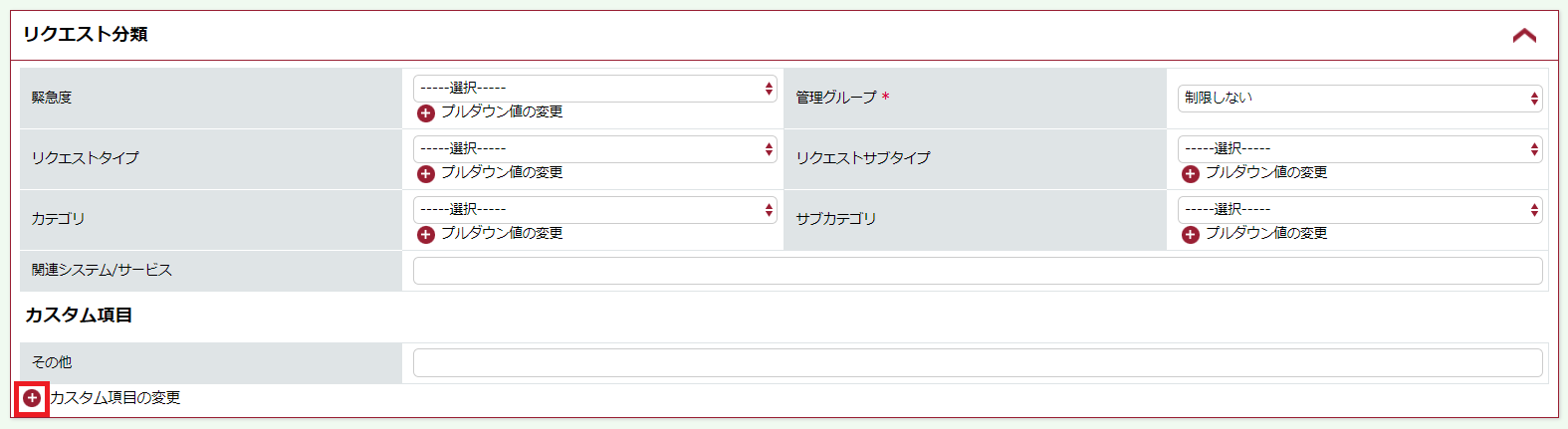
Task: Click プルダウン値の変更 link under サブカテゴリ
Action: pyautogui.click(x=1266, y=234)
